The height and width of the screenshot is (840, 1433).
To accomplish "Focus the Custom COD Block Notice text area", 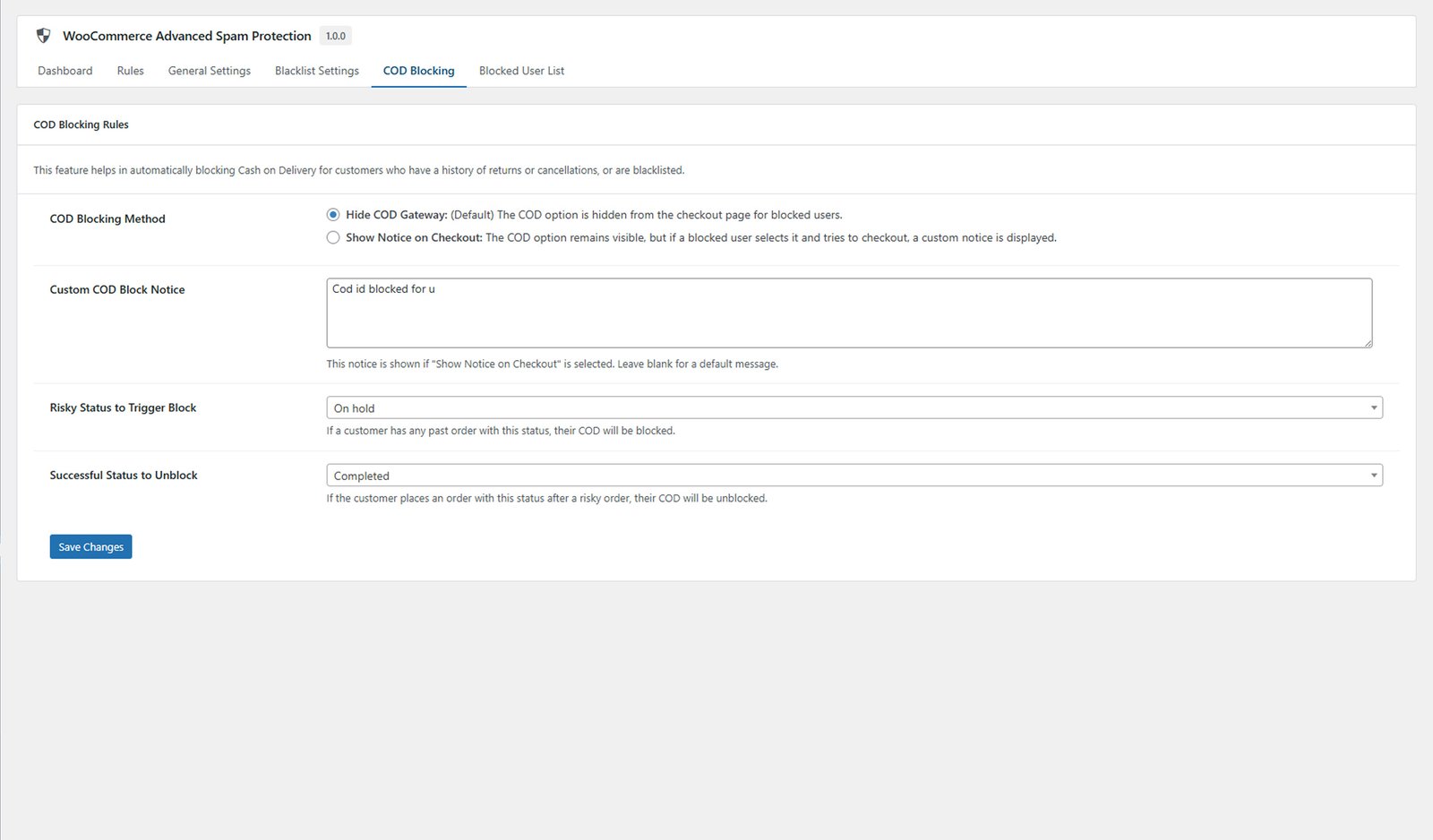I will tap(848, 313).
